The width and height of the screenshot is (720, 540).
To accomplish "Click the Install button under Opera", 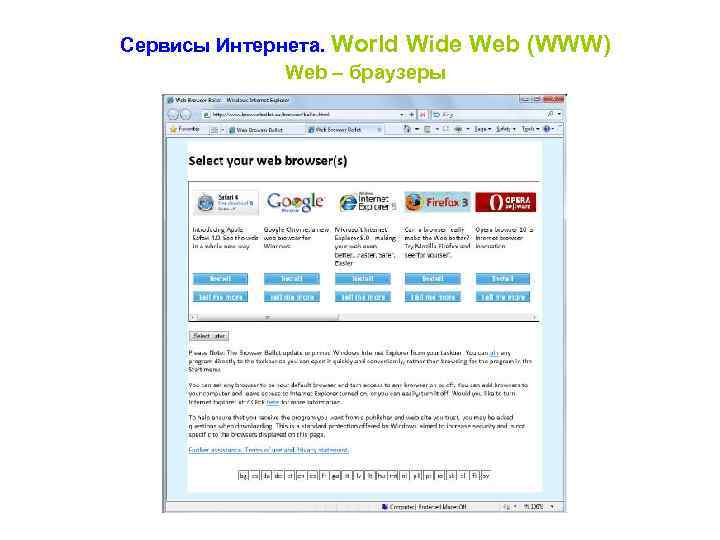I will (503, 279).
